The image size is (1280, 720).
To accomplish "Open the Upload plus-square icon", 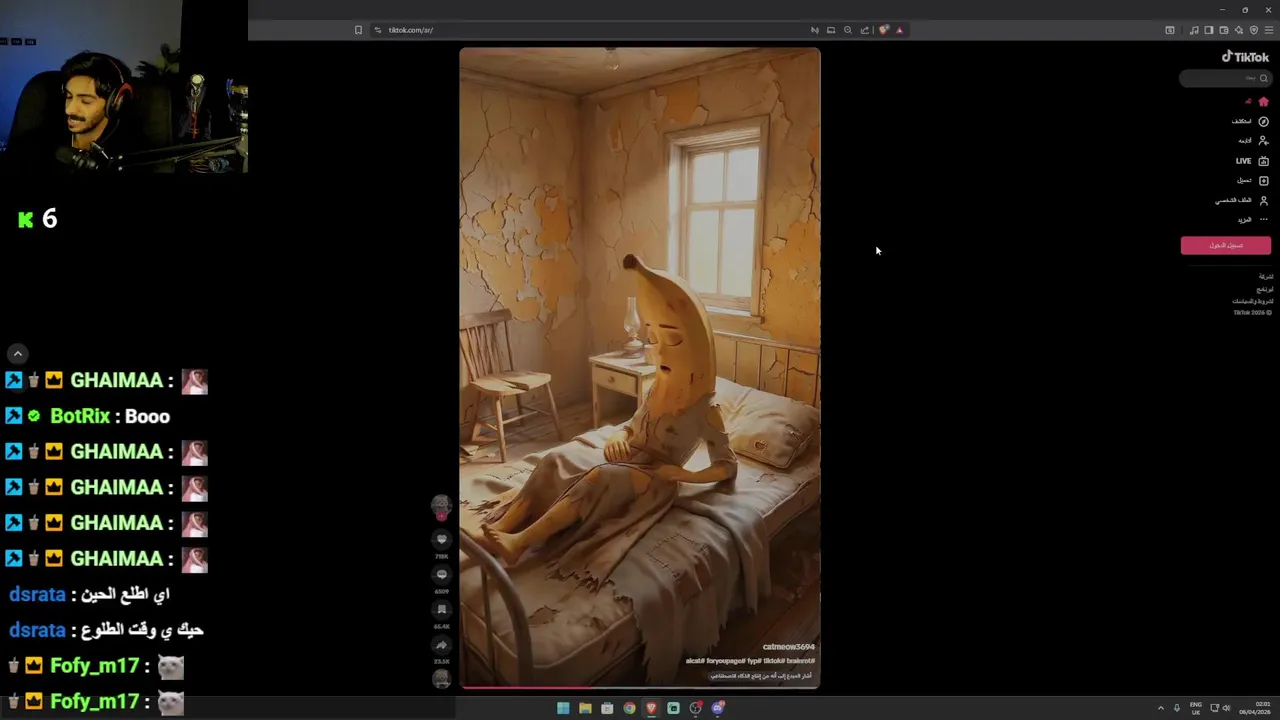I will (1263, 181).
